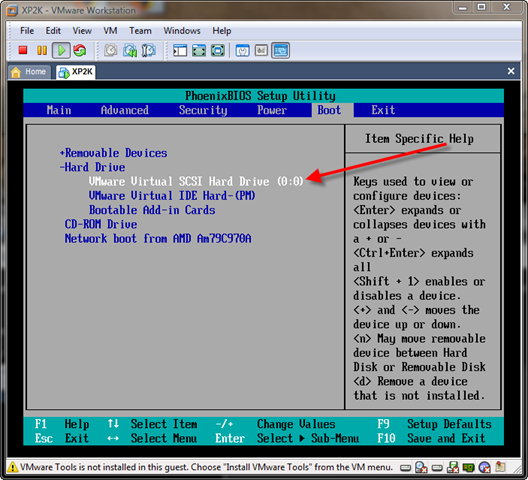Click the Select Item legend text
This screenshot has height=480, width=528.
(164, 424)
